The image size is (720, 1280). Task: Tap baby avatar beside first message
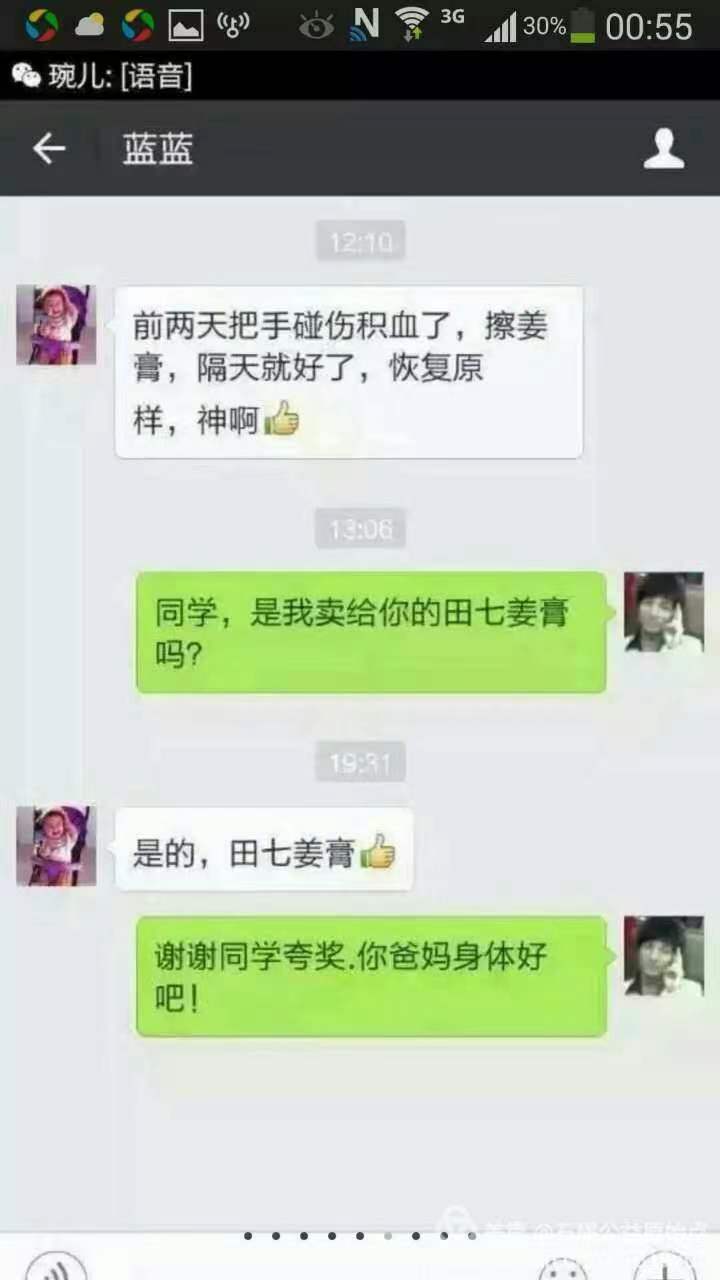pos(56,325)
